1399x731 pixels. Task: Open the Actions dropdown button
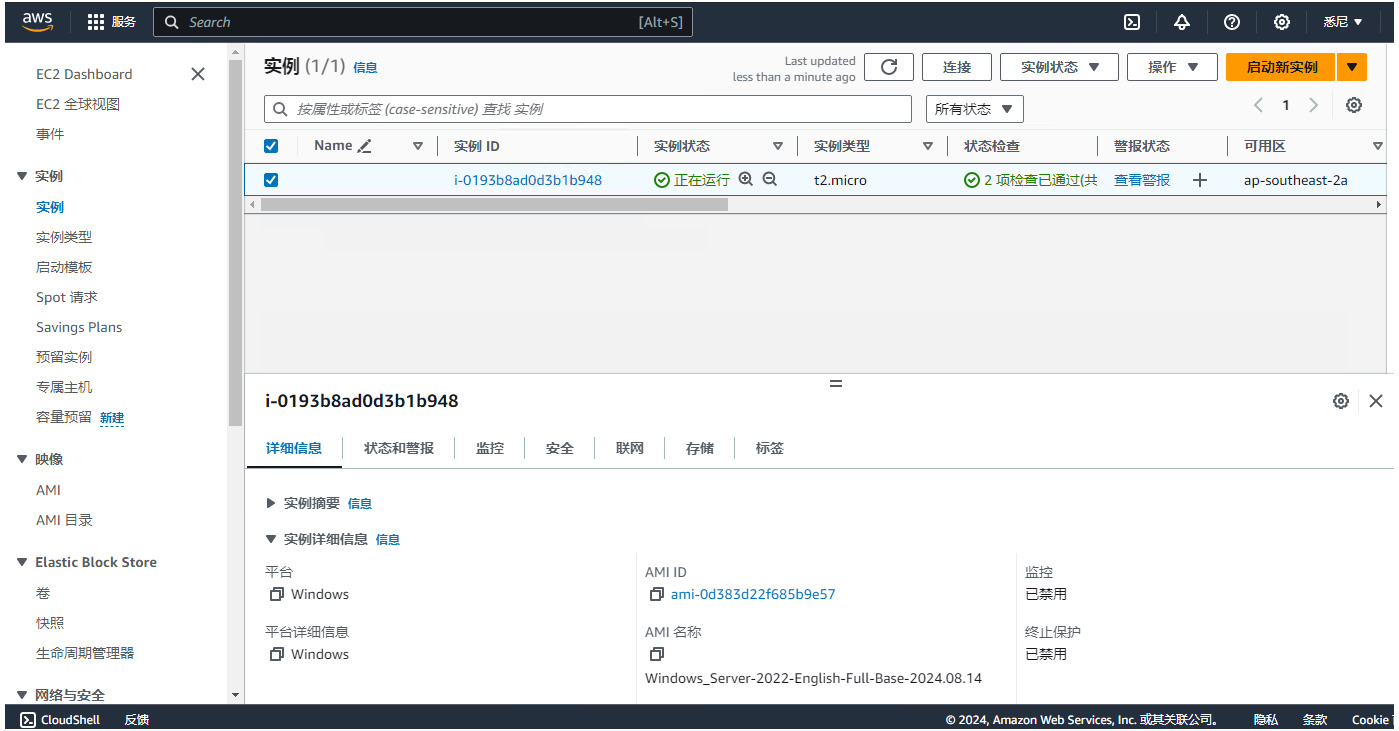[x=1172, y=67]
